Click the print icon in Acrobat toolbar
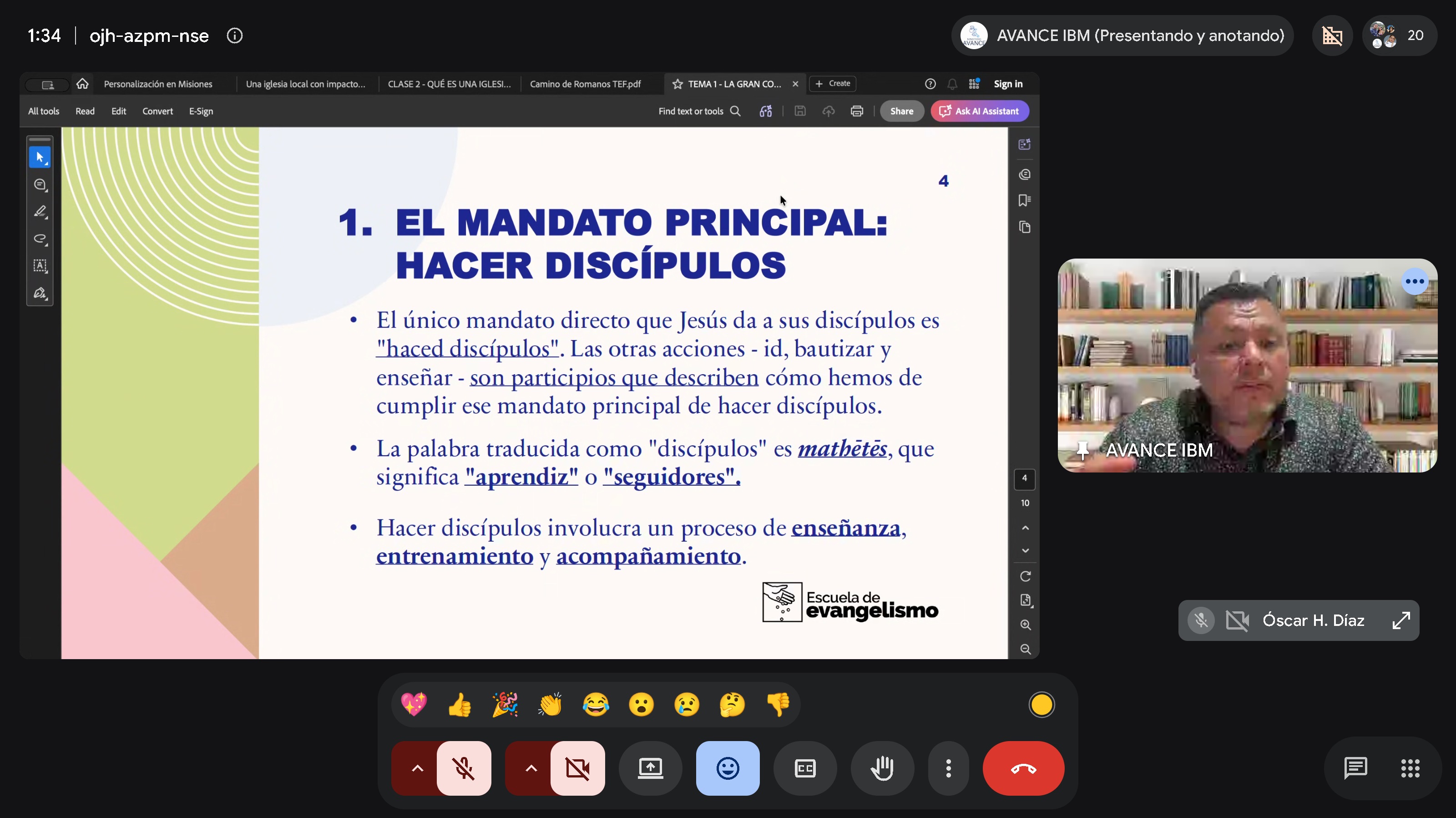Viewport: 1456px width, 818px height. 856,111
